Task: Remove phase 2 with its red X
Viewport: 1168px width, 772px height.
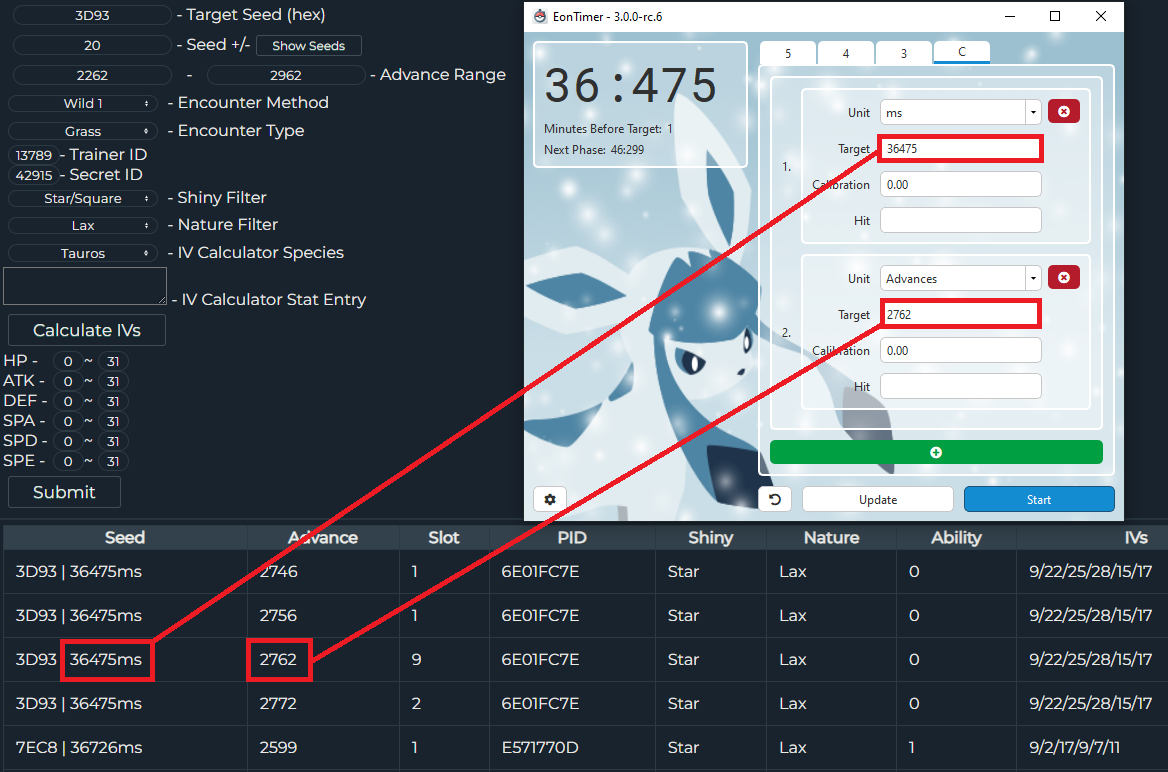Action: tap(1064, 278)
